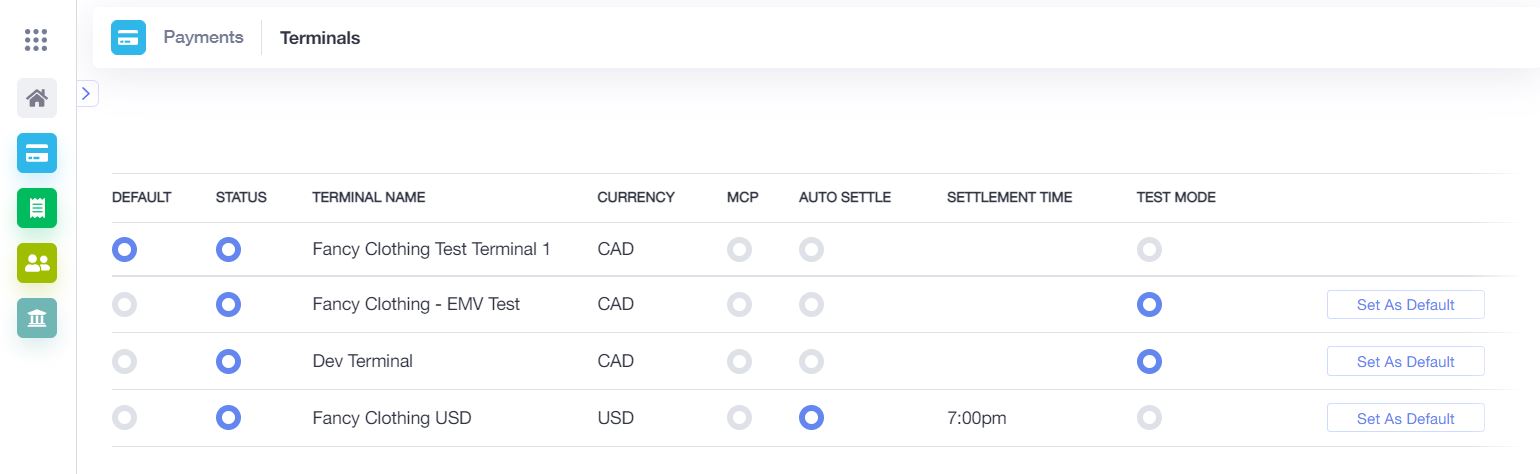Open the Customers people icon in sidebar

click(x=37, y=263)
